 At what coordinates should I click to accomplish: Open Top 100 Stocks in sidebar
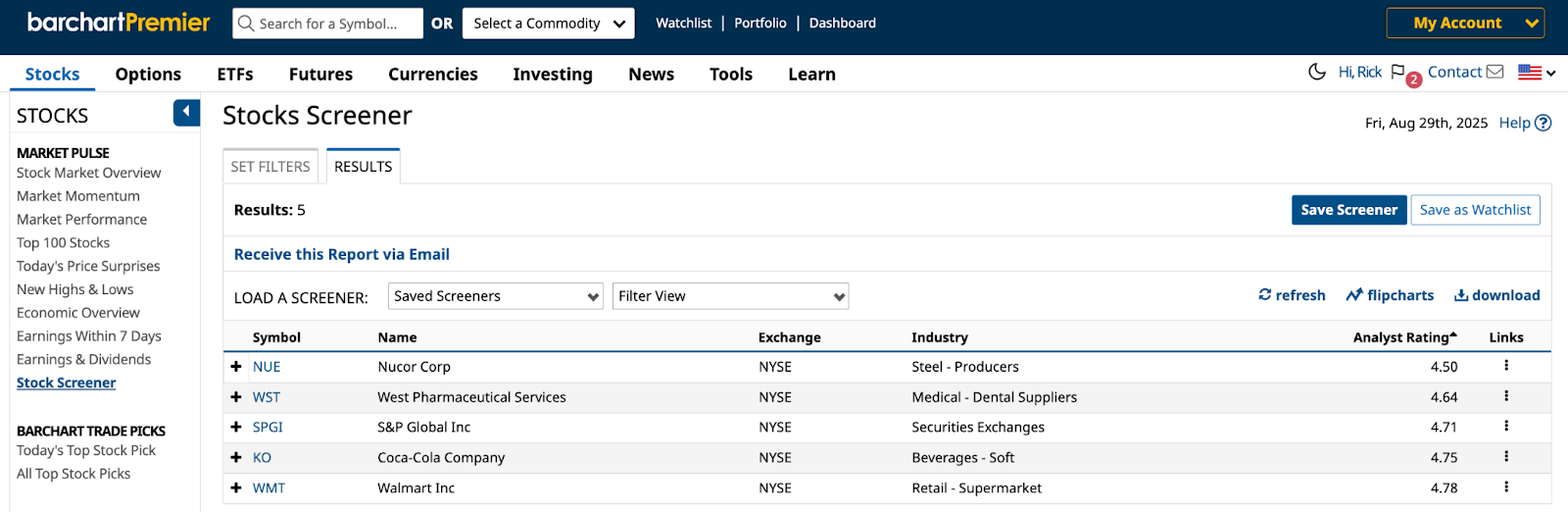coord(63,243)
